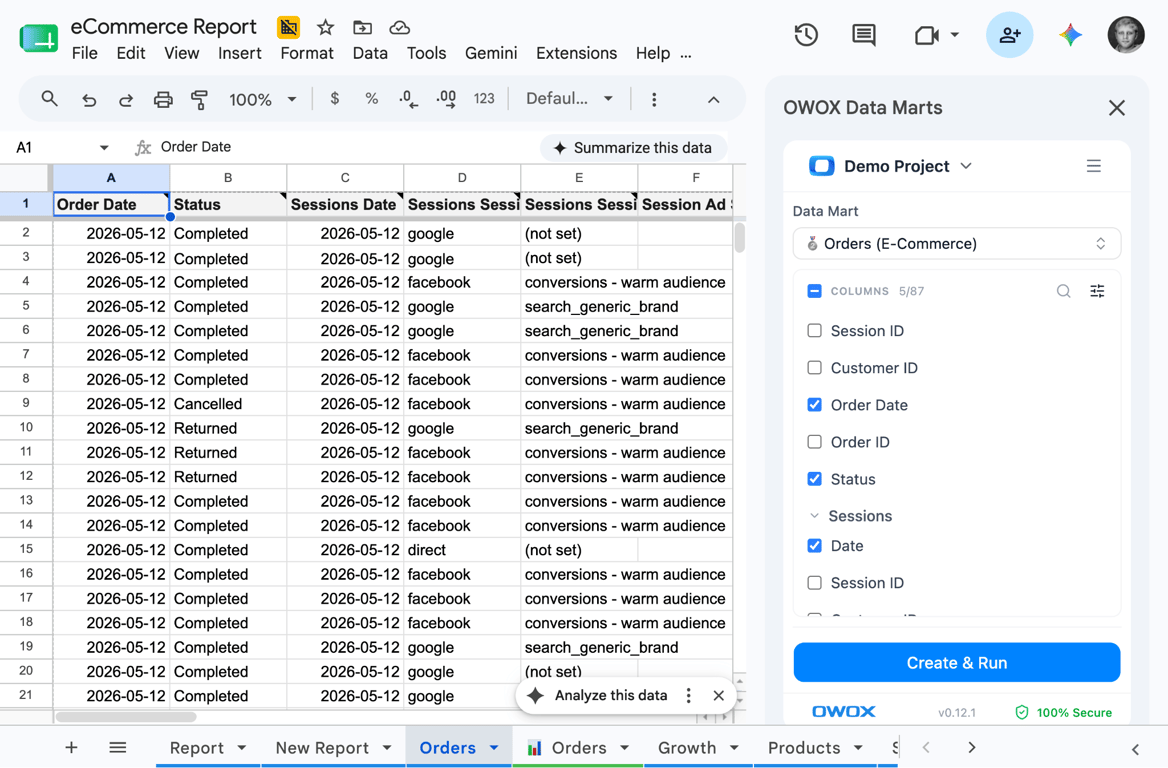Switch to the Products sheet tab
The image size is (1168, 768).
tap(804, 748)
